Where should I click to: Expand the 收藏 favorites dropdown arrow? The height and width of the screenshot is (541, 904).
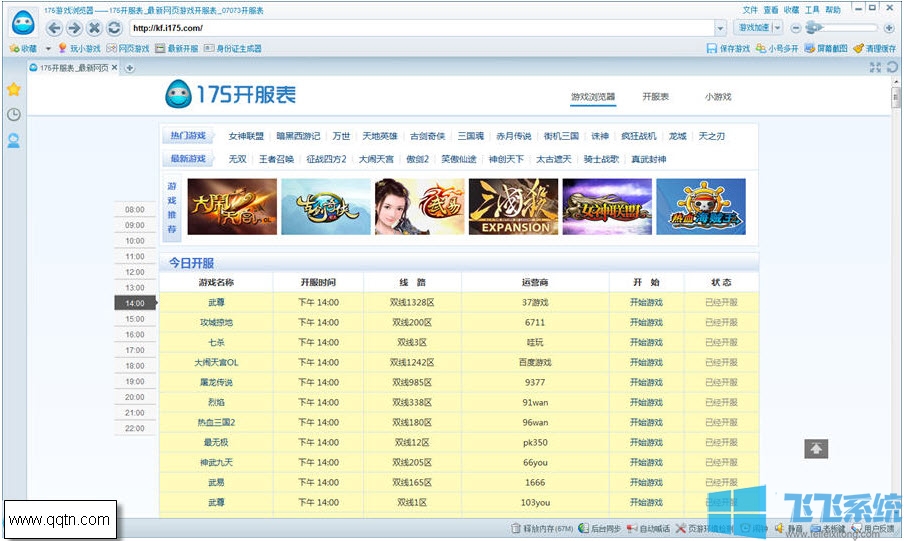coord(46,48)
